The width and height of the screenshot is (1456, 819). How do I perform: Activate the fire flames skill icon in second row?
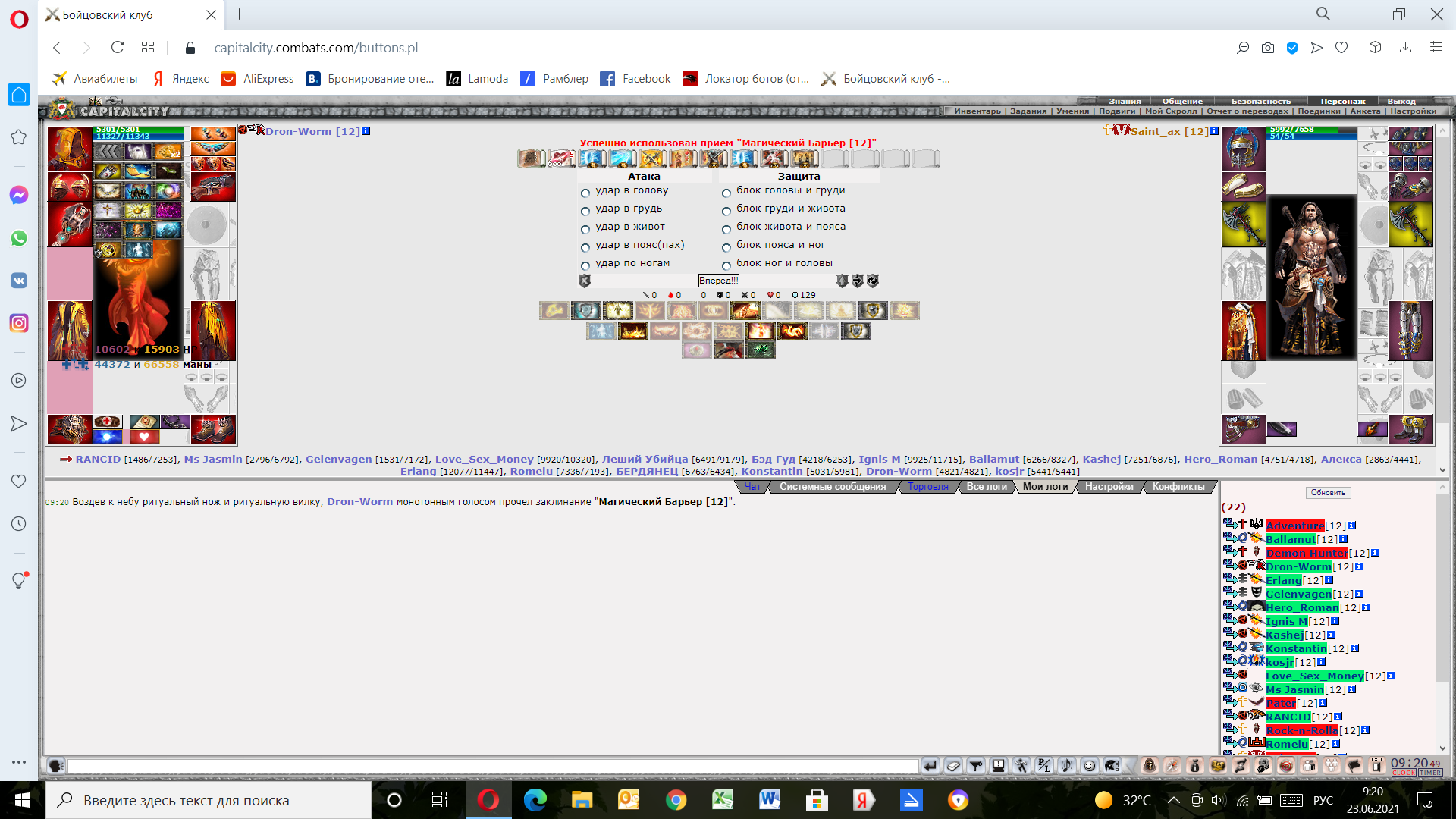click(x=633, y=331)
